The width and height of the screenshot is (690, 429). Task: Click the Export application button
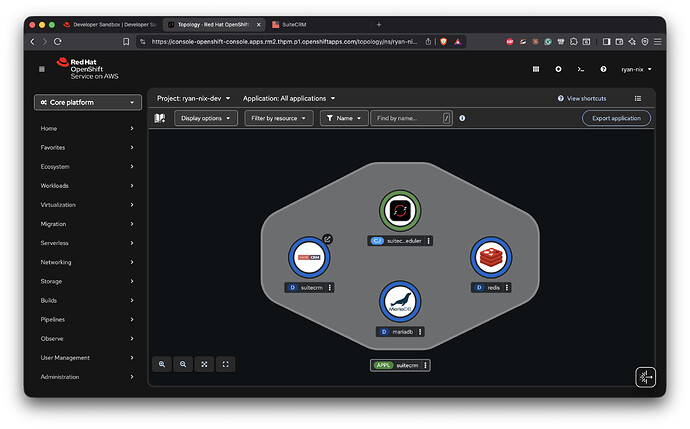click(x=616, y=118)
